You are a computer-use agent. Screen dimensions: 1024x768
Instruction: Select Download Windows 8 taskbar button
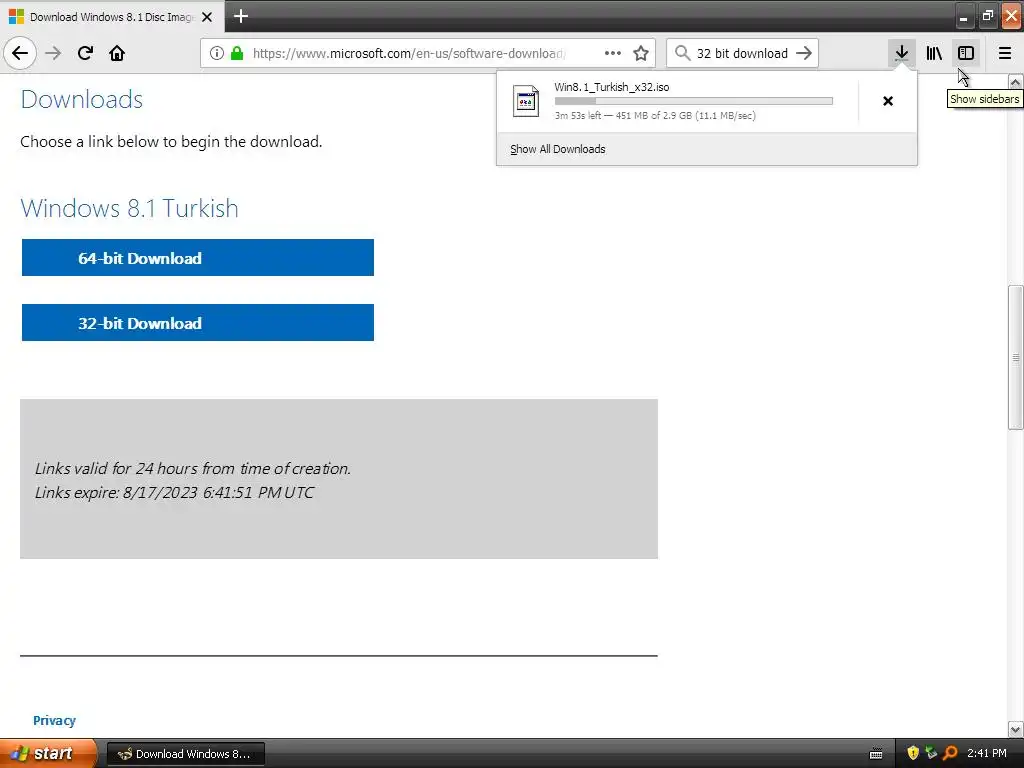tap(185, 754)
